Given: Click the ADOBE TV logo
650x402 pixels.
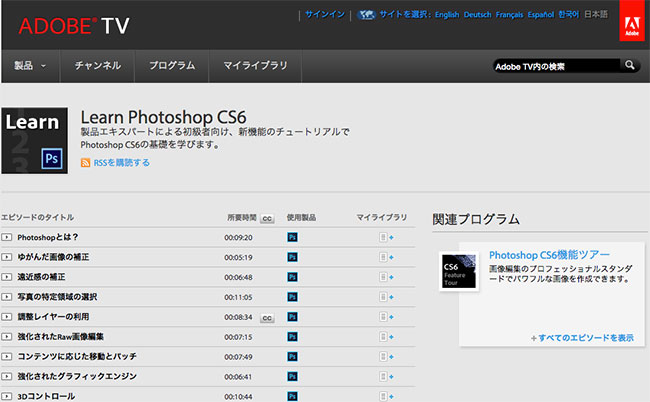Looking at the screenshot, I should pos(74,26).
